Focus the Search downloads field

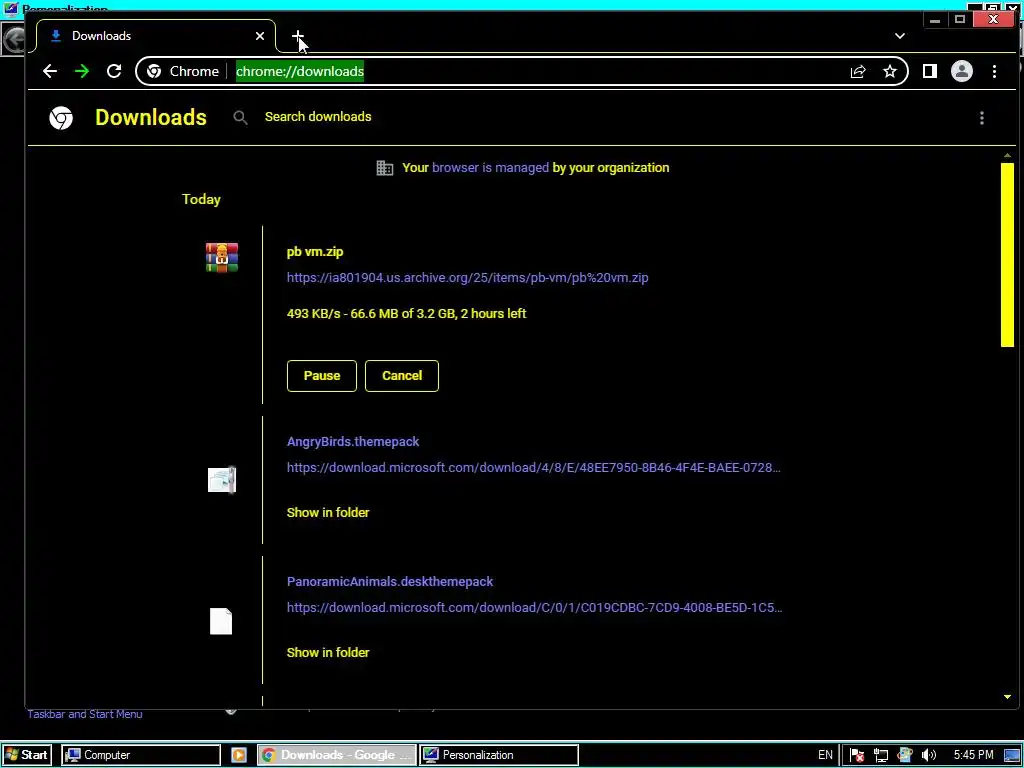317,117
